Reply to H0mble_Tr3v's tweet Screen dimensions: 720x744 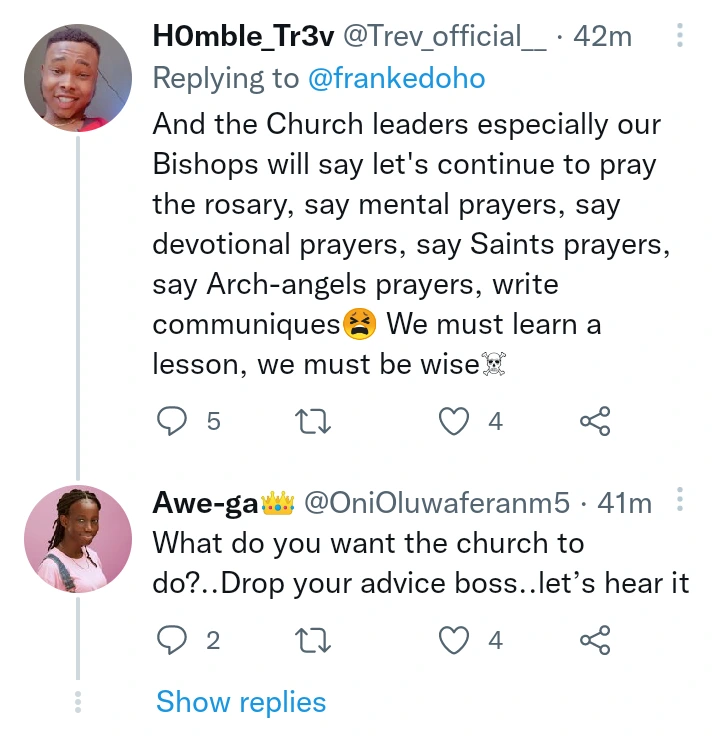(x=172, y=422)
